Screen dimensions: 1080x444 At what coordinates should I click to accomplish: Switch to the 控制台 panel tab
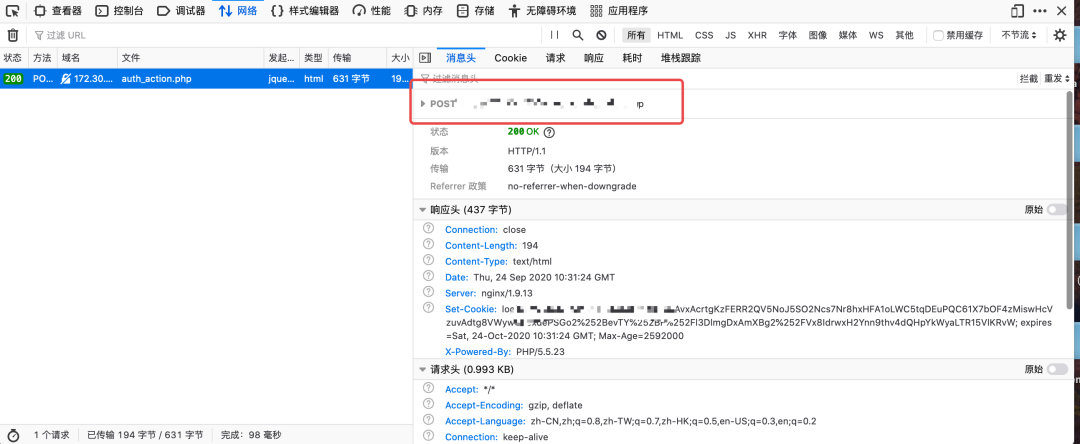click(x=118, y=11)
